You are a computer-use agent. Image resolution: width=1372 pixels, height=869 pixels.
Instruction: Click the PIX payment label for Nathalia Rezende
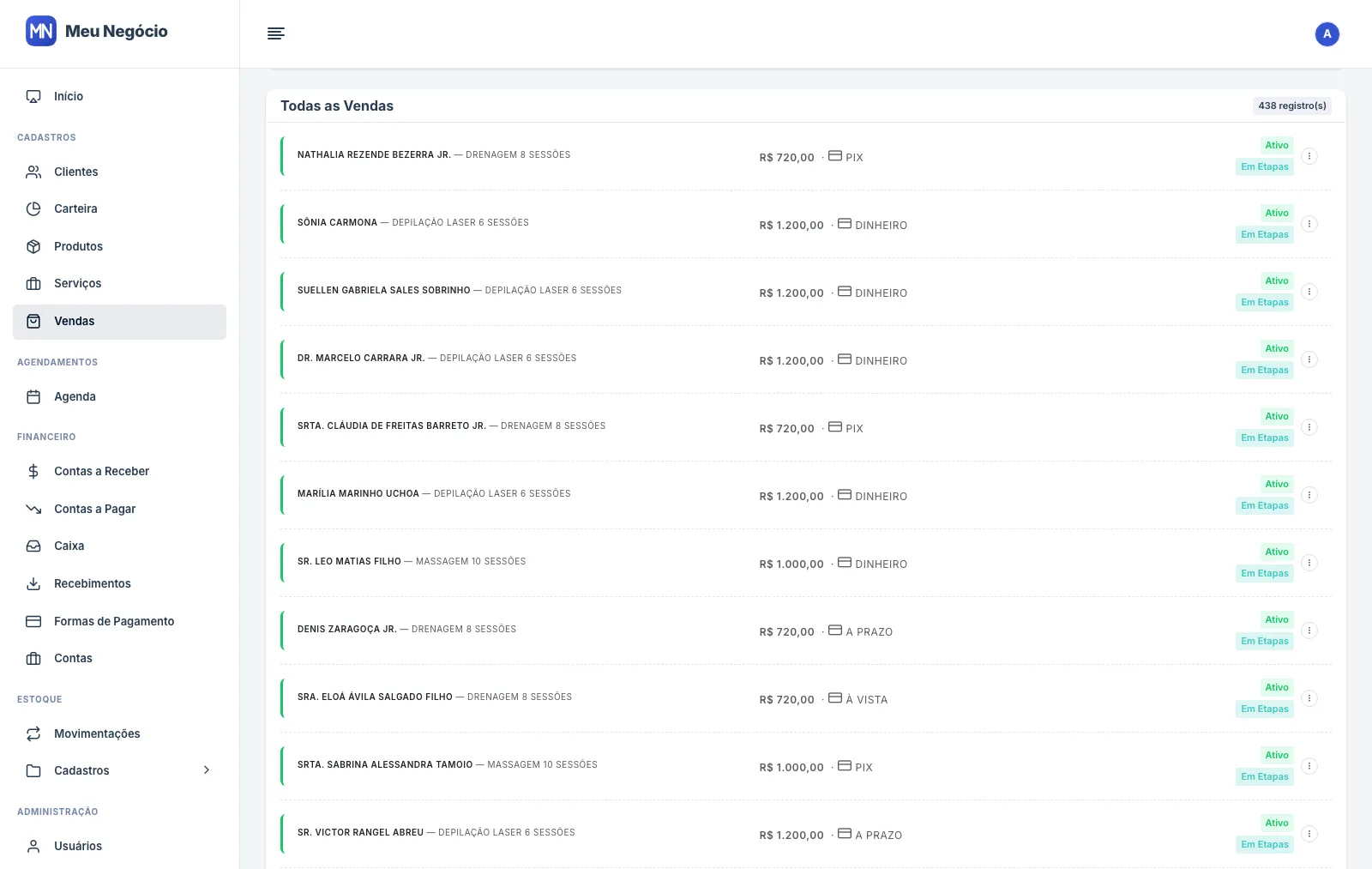click(855, 158)
